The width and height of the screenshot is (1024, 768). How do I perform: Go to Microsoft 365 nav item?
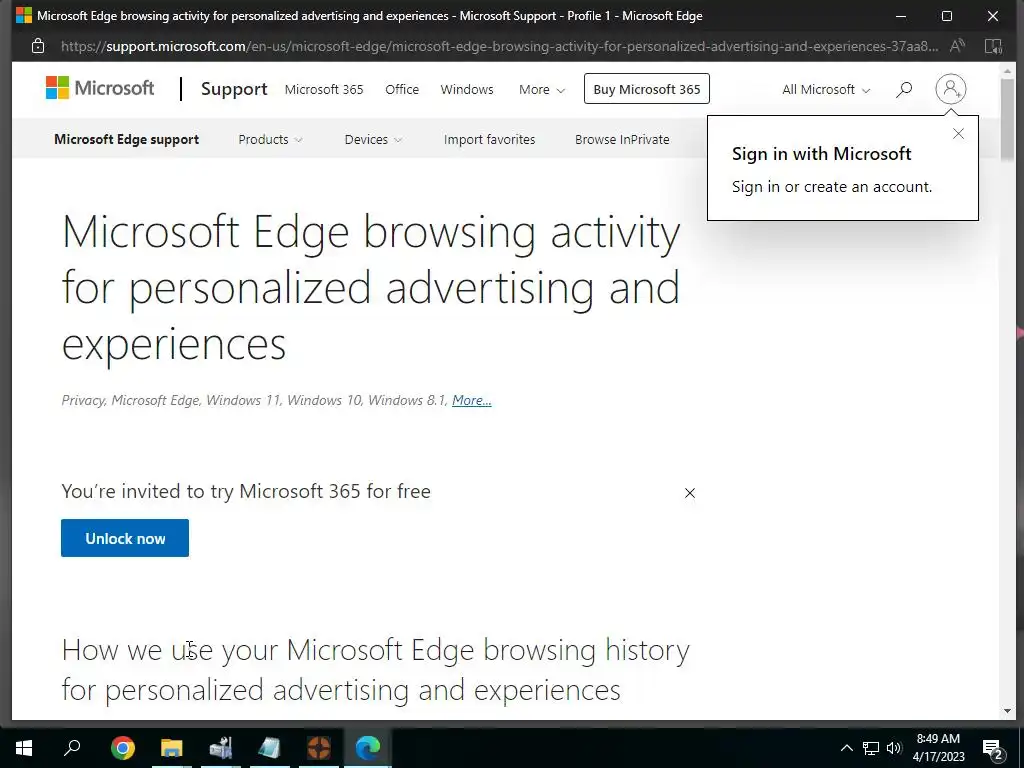pyautogui.click(x=324, y=89)
